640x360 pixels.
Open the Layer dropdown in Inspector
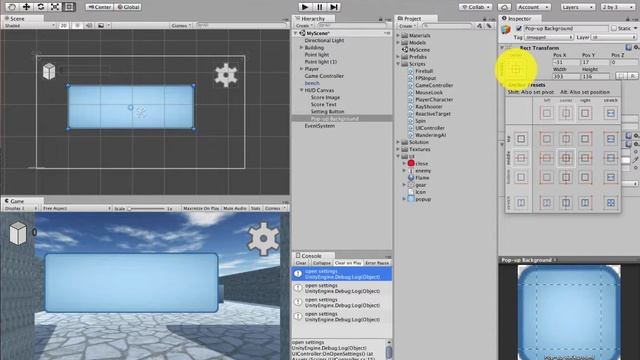[x=614, y=37]
